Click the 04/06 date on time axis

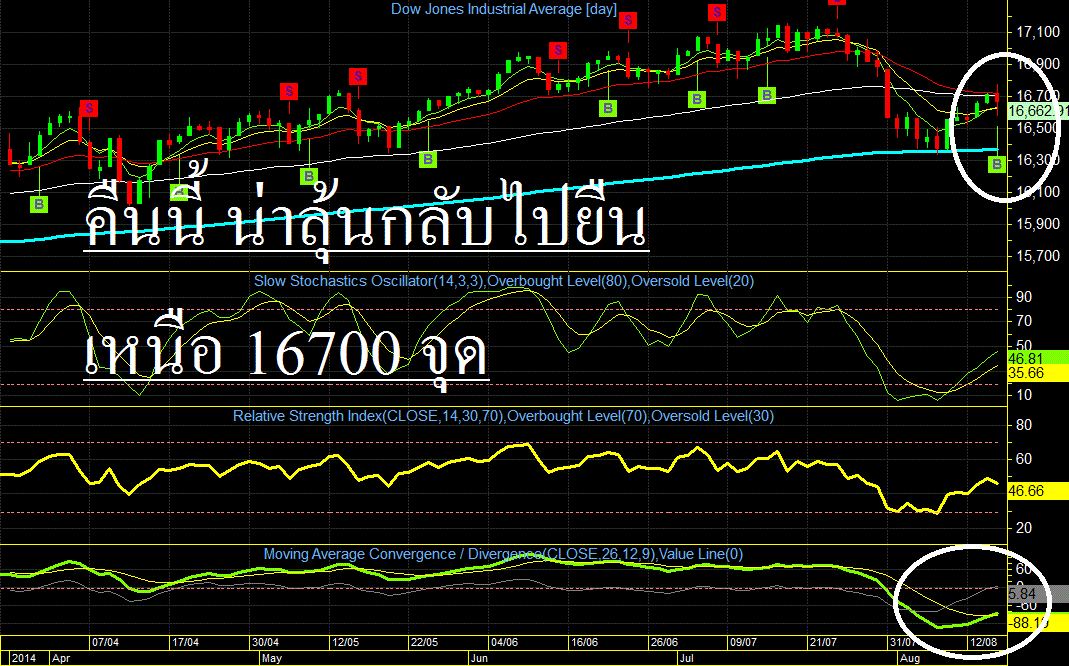pos(505,642)
